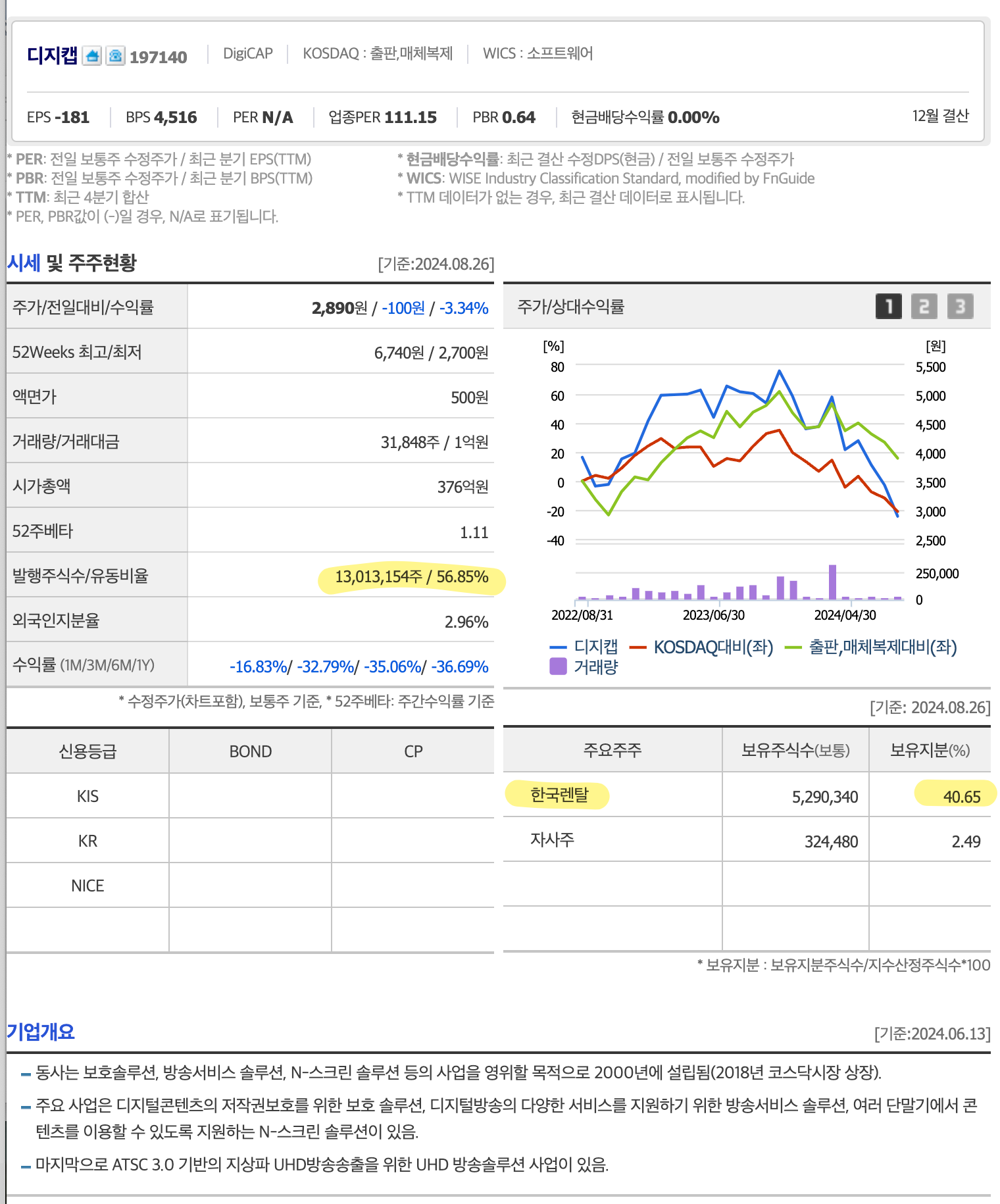1000x1204 pixels.
Task: Click 주가/상대수익률 chart title
Action: tap(570, 307)
